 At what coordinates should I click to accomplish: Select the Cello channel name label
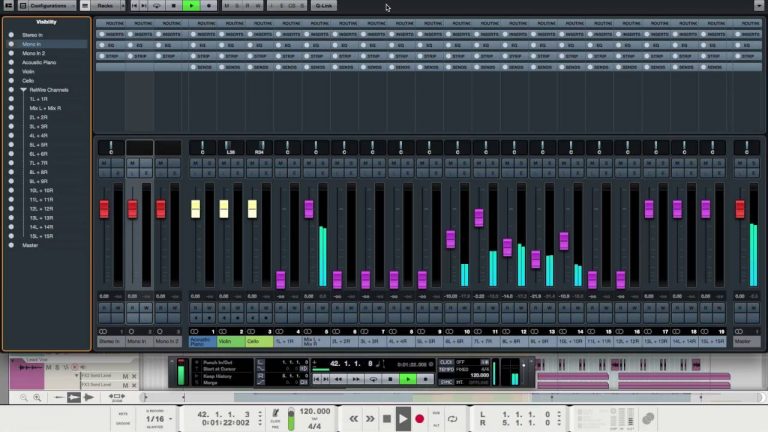coord(260,341)
